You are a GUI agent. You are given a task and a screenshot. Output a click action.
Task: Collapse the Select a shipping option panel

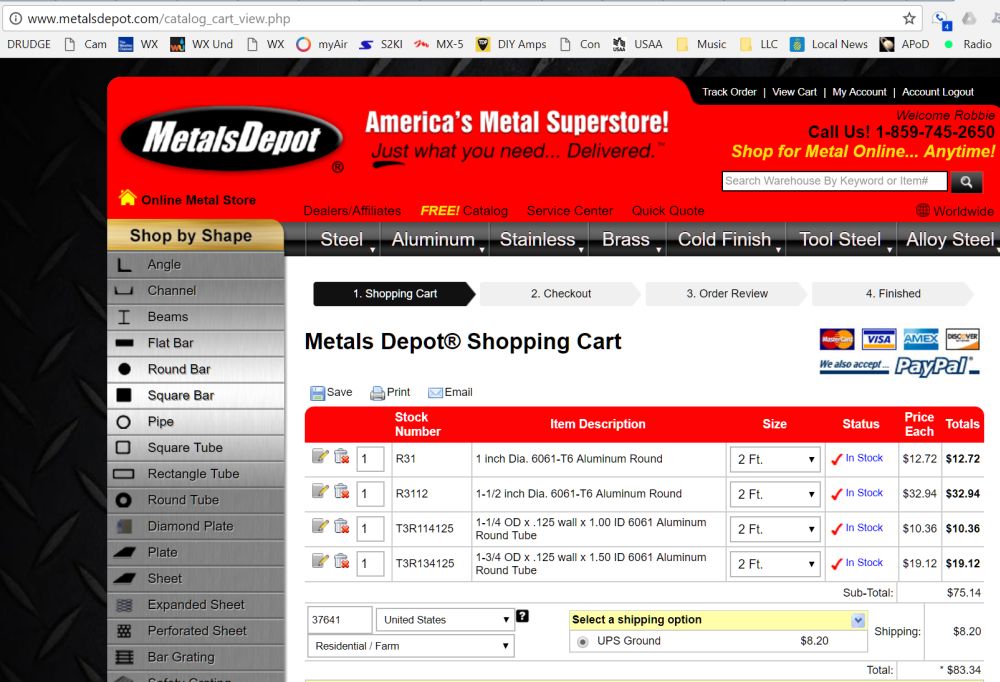858,620
